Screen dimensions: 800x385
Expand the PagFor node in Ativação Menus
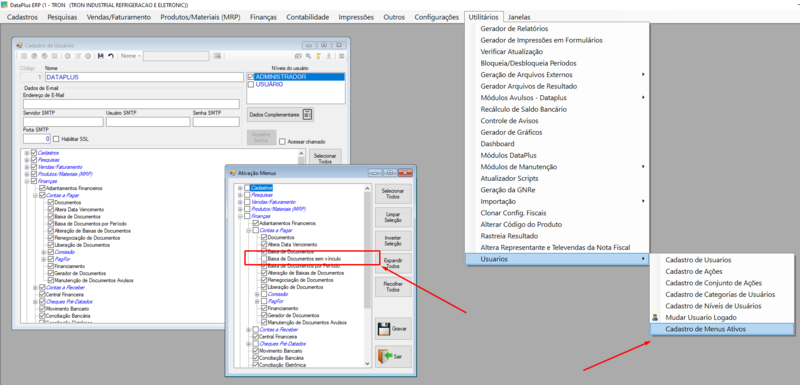tap(257, 301)
